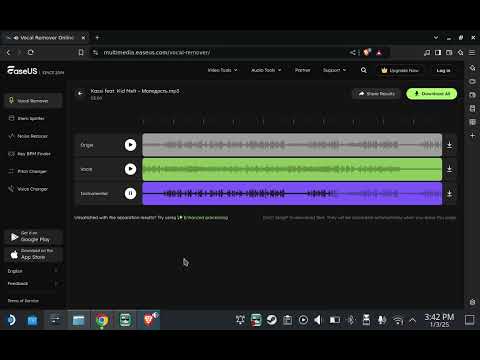Click the Brave Shields lion icon
The width and height of the screenshot is (480, 360).
pos(367,52)
